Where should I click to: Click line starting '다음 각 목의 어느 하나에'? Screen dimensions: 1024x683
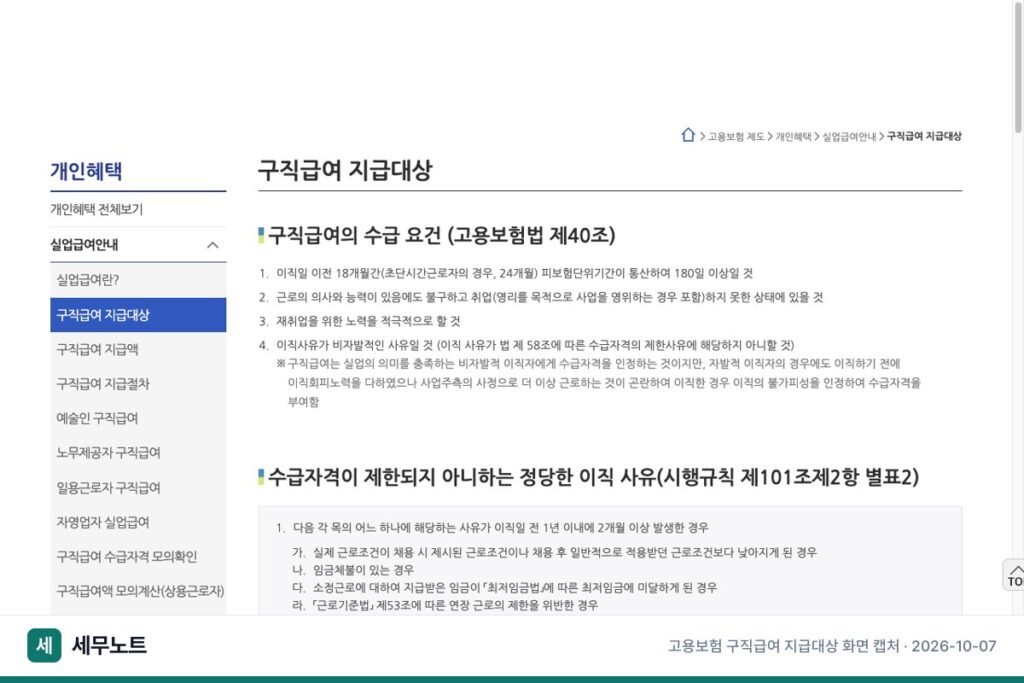501,528
